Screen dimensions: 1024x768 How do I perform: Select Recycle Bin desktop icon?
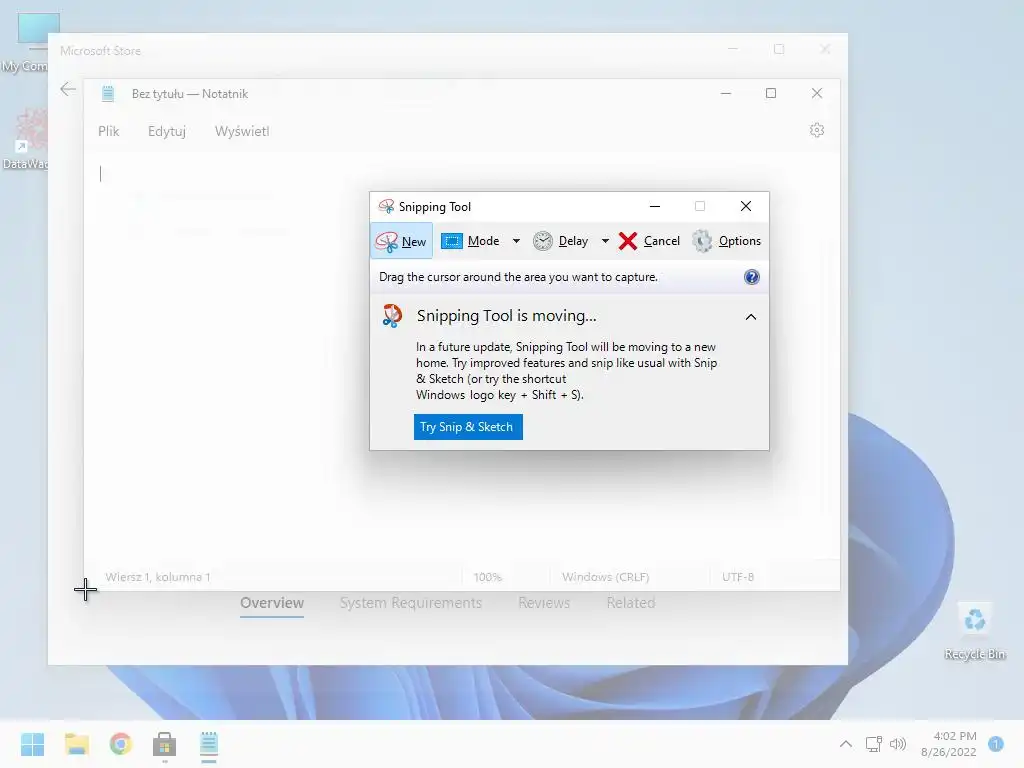click(975, 631)
